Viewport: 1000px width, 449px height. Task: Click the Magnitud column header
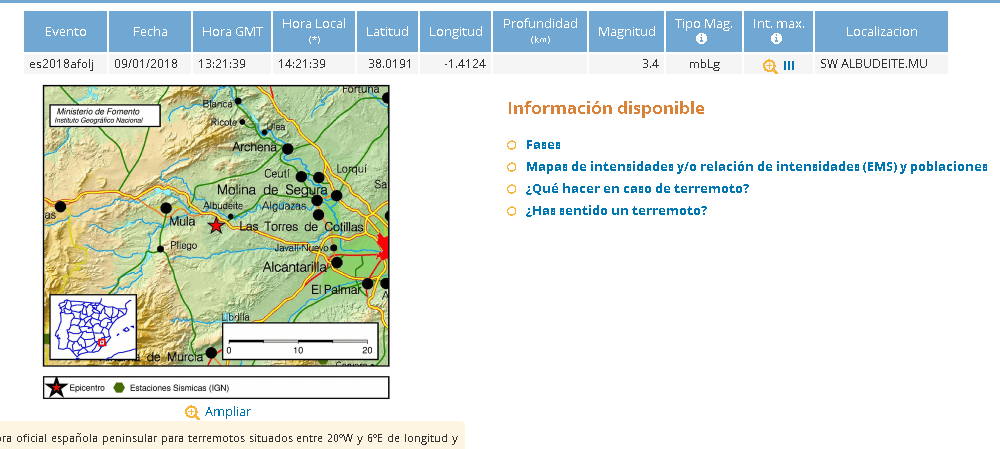click(x=626, y=32)
